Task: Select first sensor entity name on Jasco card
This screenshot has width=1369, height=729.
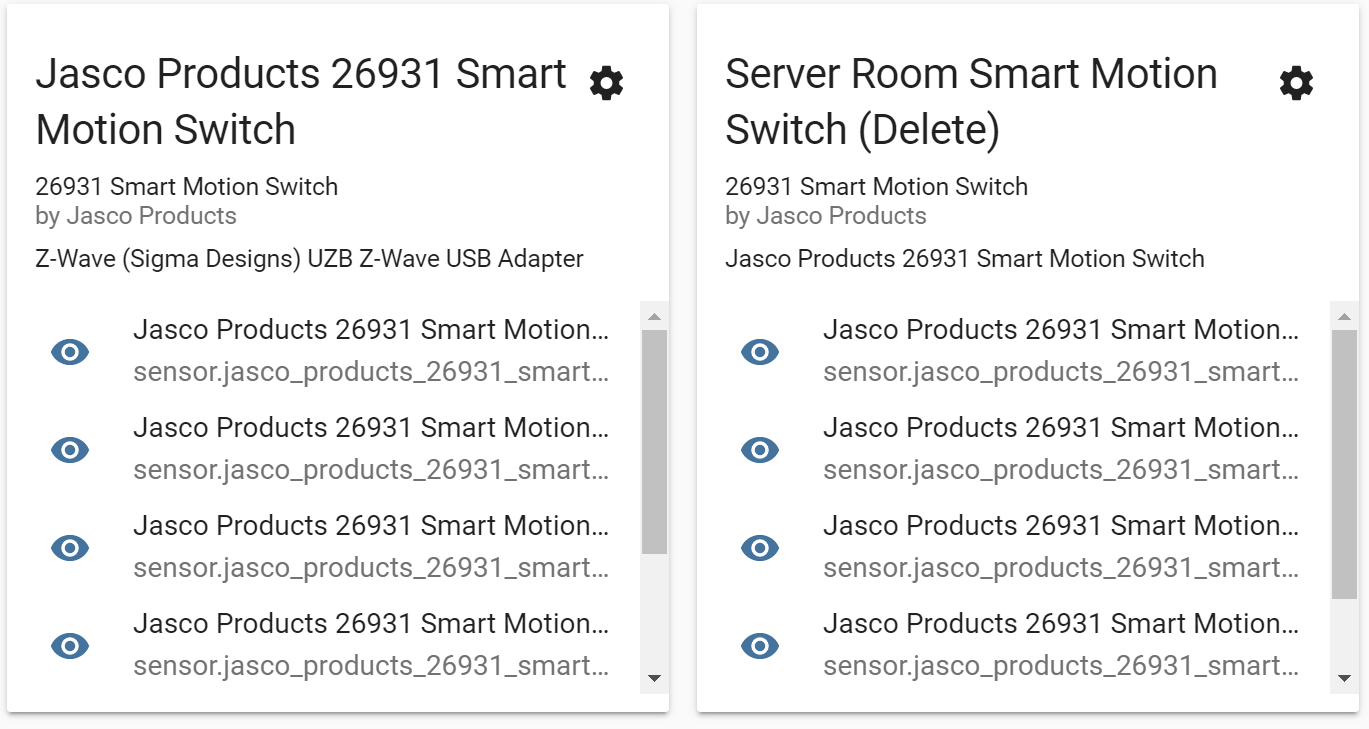Action: point(370,329)
